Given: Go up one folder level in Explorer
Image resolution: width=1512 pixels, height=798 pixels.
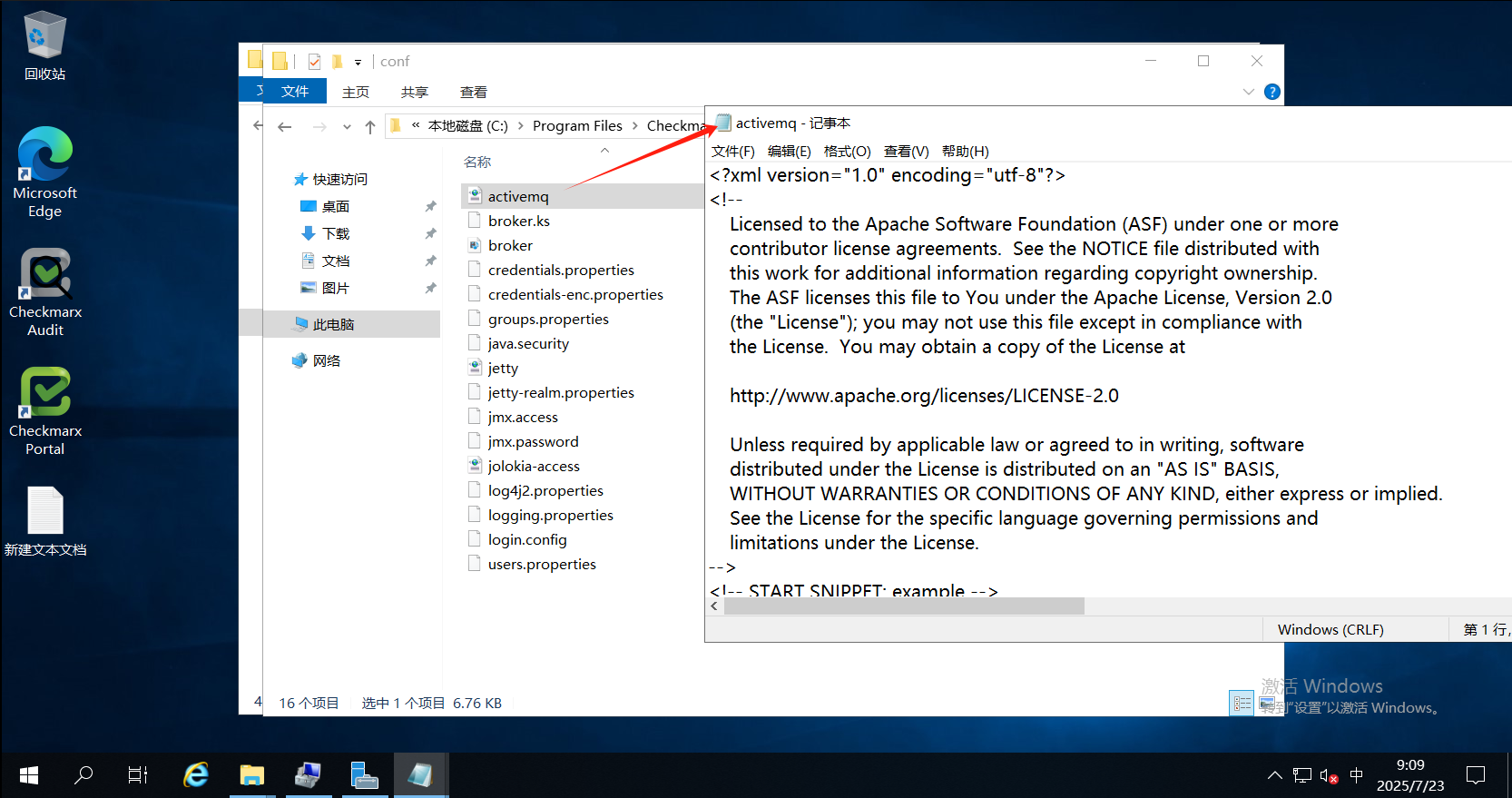Looking at the screenshot, I should click(x=370, y=126).
